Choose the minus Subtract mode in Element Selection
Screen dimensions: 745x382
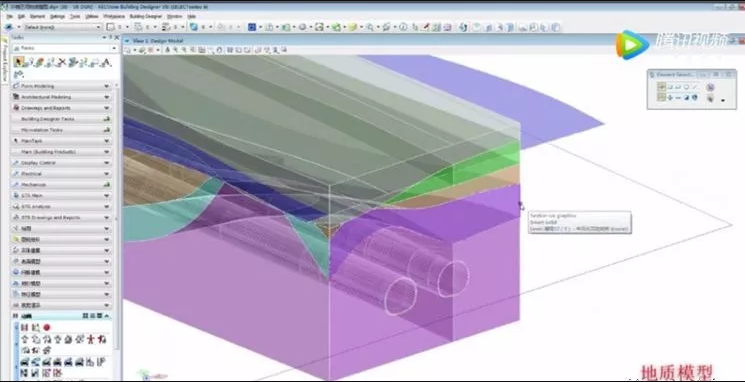point(678,97)
